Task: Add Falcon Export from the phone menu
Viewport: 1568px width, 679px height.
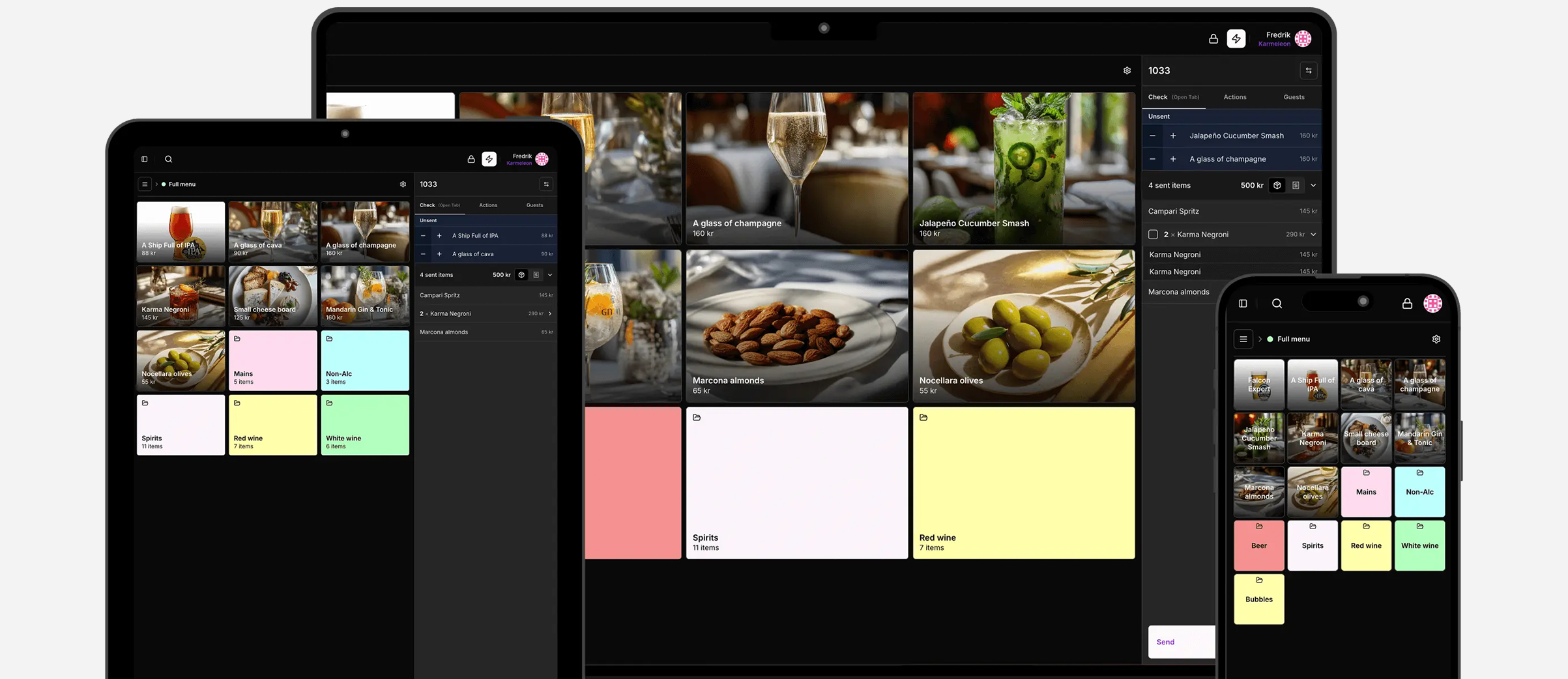Action: pyautogui.click(x=1258, y=384)
